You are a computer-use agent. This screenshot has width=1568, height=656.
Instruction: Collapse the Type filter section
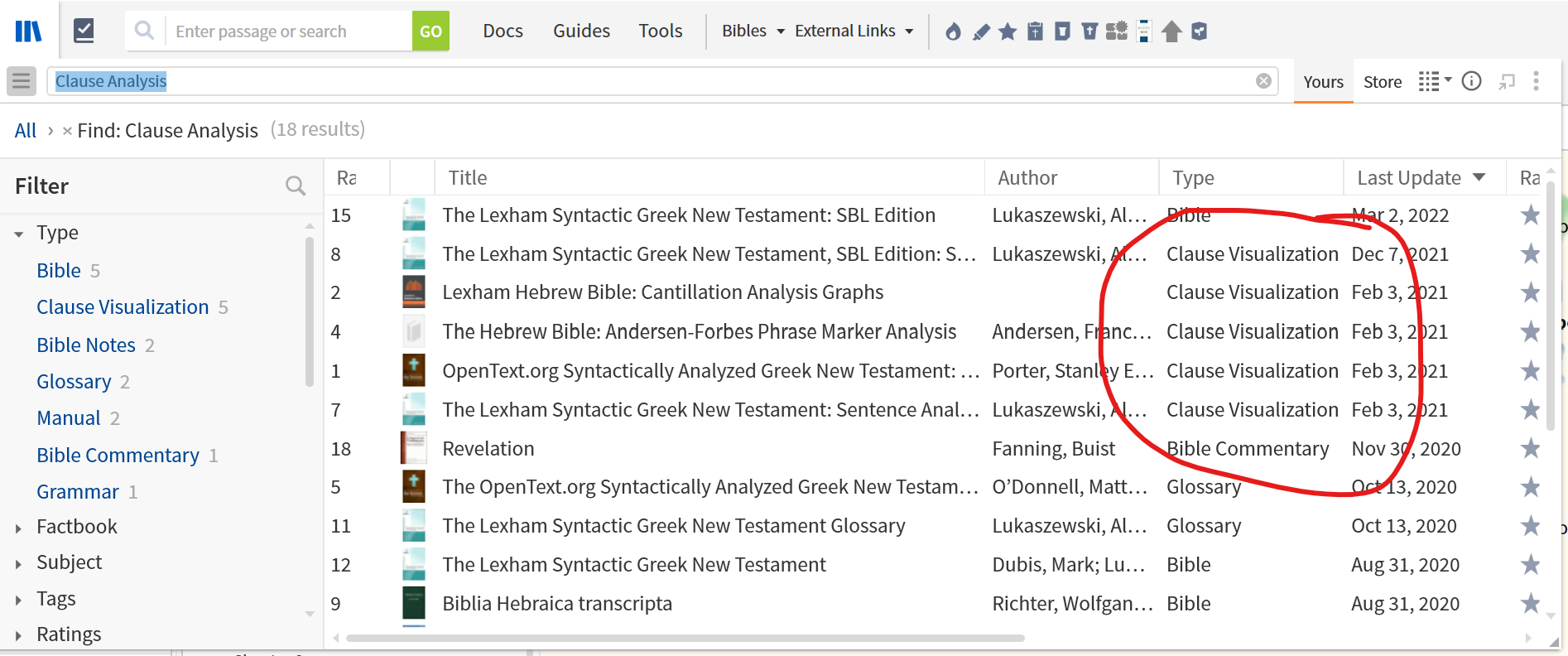coord(19,234)
